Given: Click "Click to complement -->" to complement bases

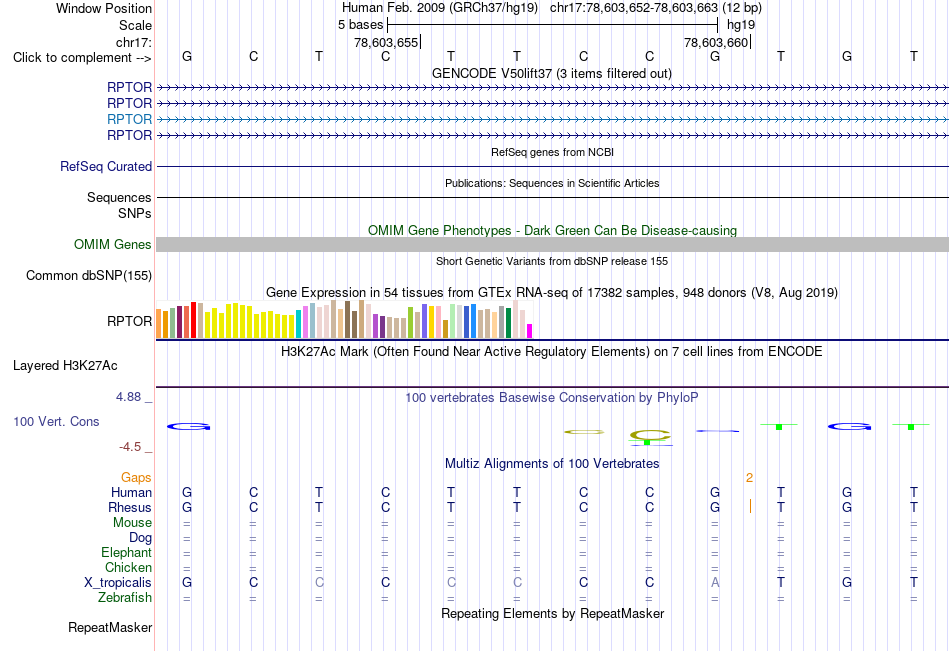Looking at the screenshot, I should click(x=82, y=58).
